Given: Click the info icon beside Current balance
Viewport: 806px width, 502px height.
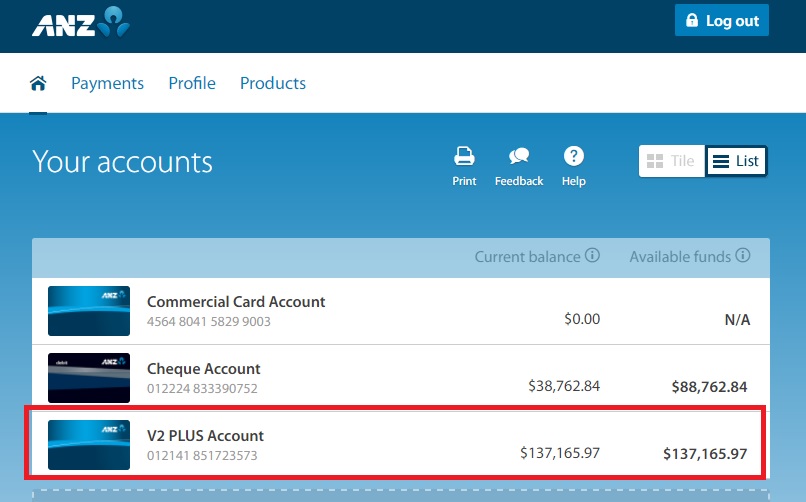Looking at the screenshot, I should [x=592, y=255].
